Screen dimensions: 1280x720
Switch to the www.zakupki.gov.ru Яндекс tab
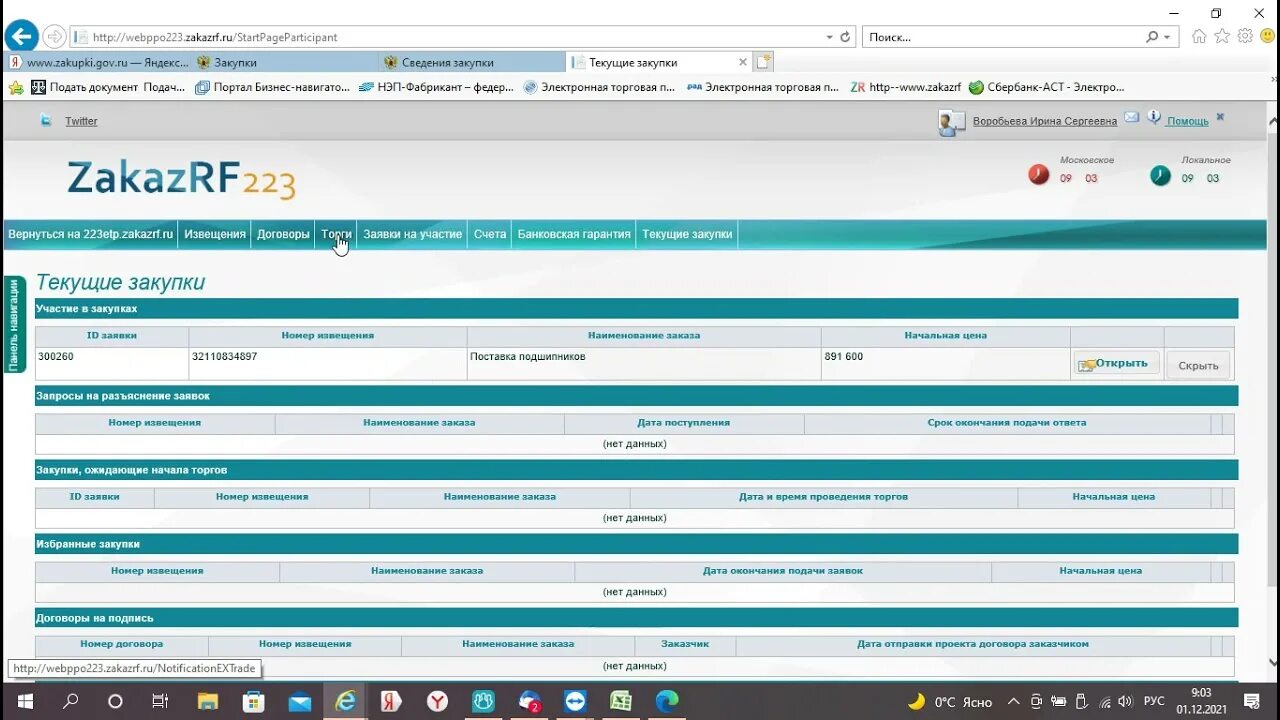(x=98, y=62)
